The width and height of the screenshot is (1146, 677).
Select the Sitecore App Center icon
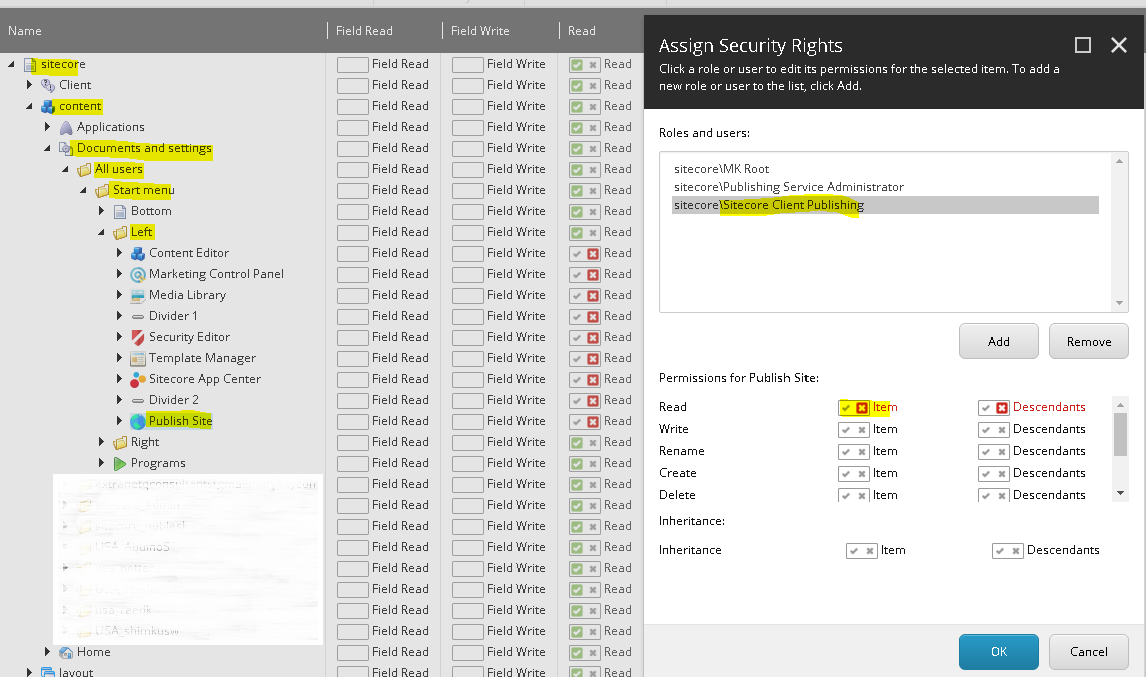[137, 380]
